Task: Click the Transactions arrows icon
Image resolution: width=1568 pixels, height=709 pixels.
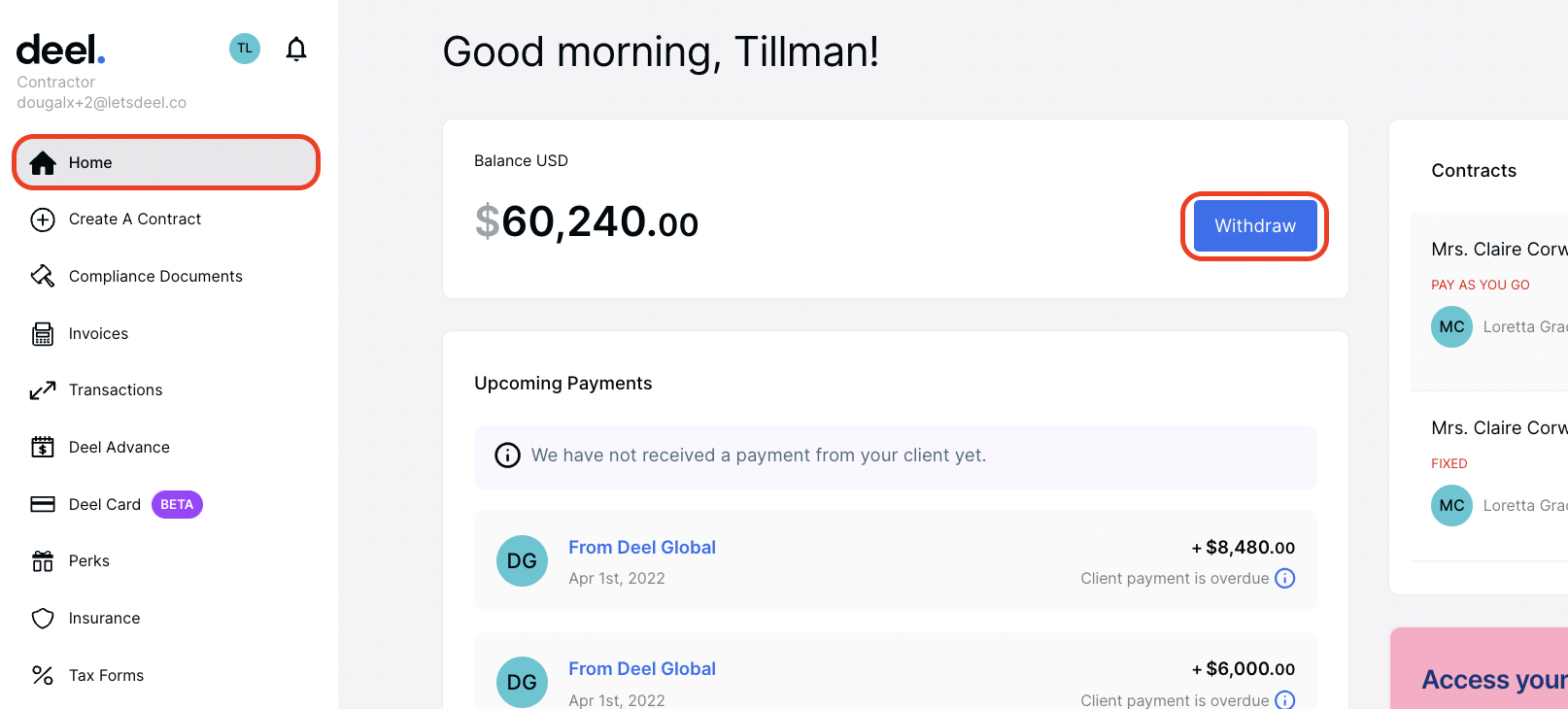Action: pos(43,390)
